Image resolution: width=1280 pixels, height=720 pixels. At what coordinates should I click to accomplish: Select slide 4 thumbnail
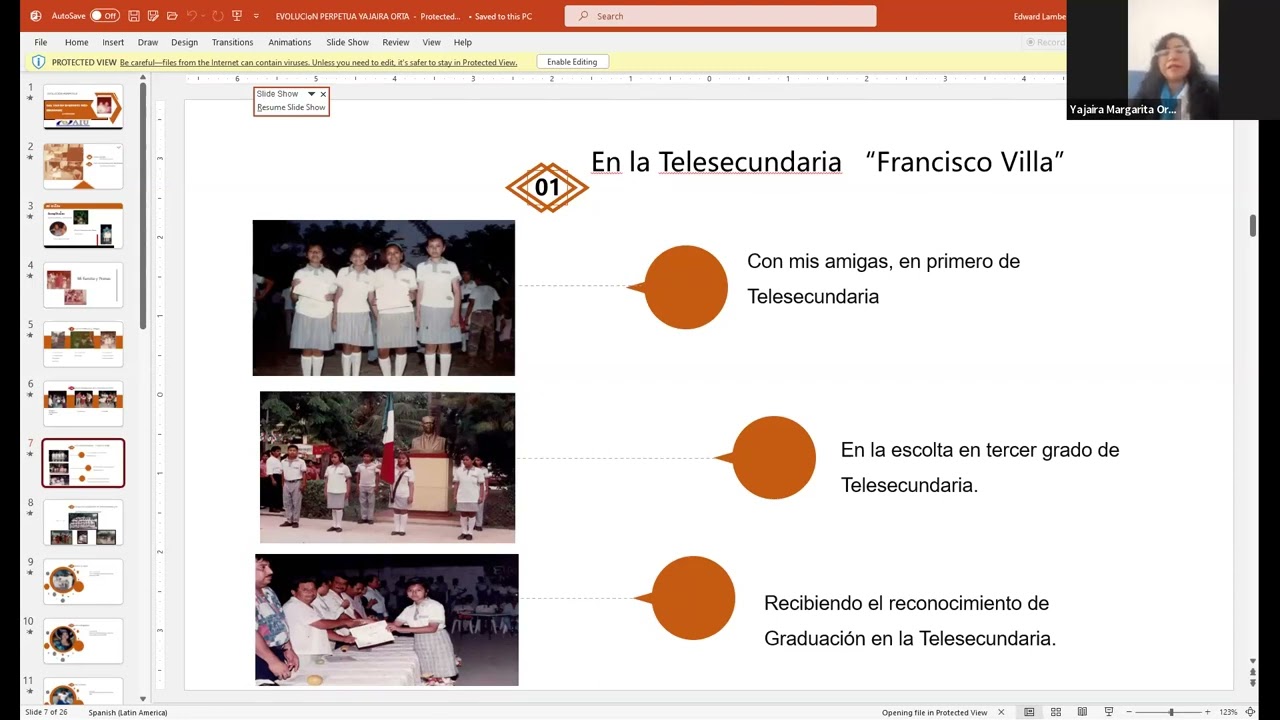(83, 285)
